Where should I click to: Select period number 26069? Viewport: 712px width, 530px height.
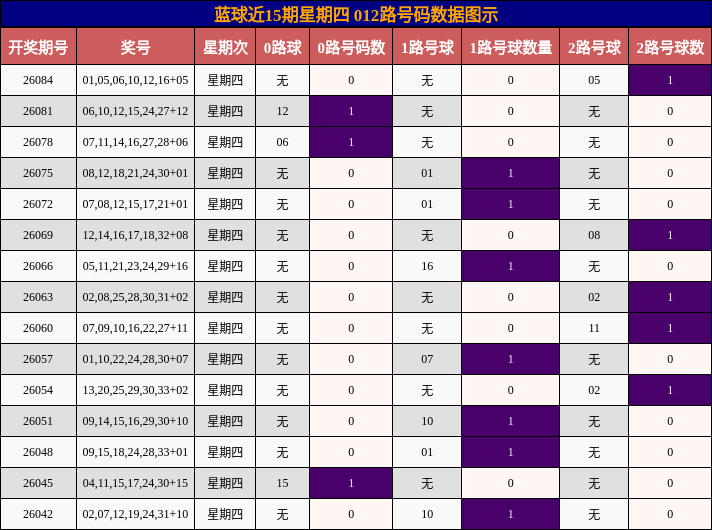(x=38, y=235)
